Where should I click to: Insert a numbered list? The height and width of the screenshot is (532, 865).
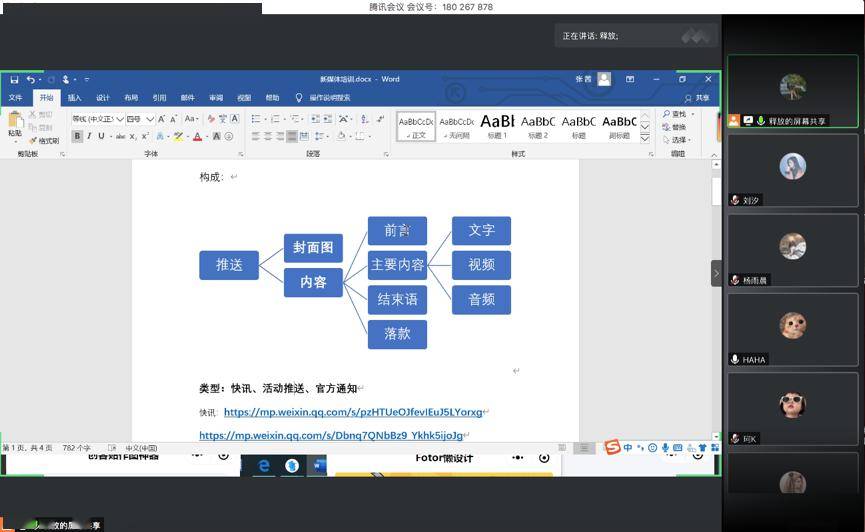pos(276,119)
